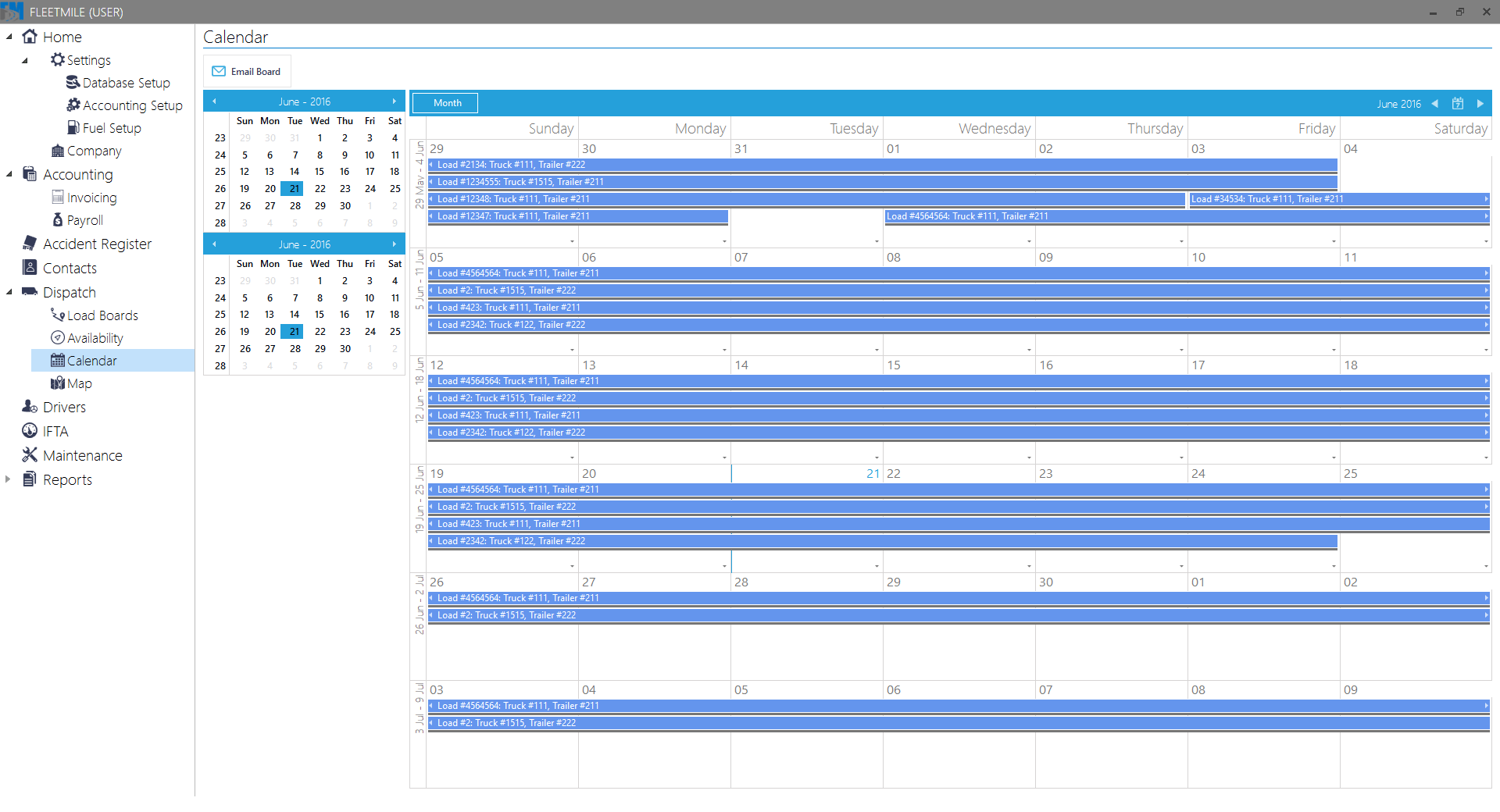
Task: Collapse the Home tree node
Action: tap(9, 37)
